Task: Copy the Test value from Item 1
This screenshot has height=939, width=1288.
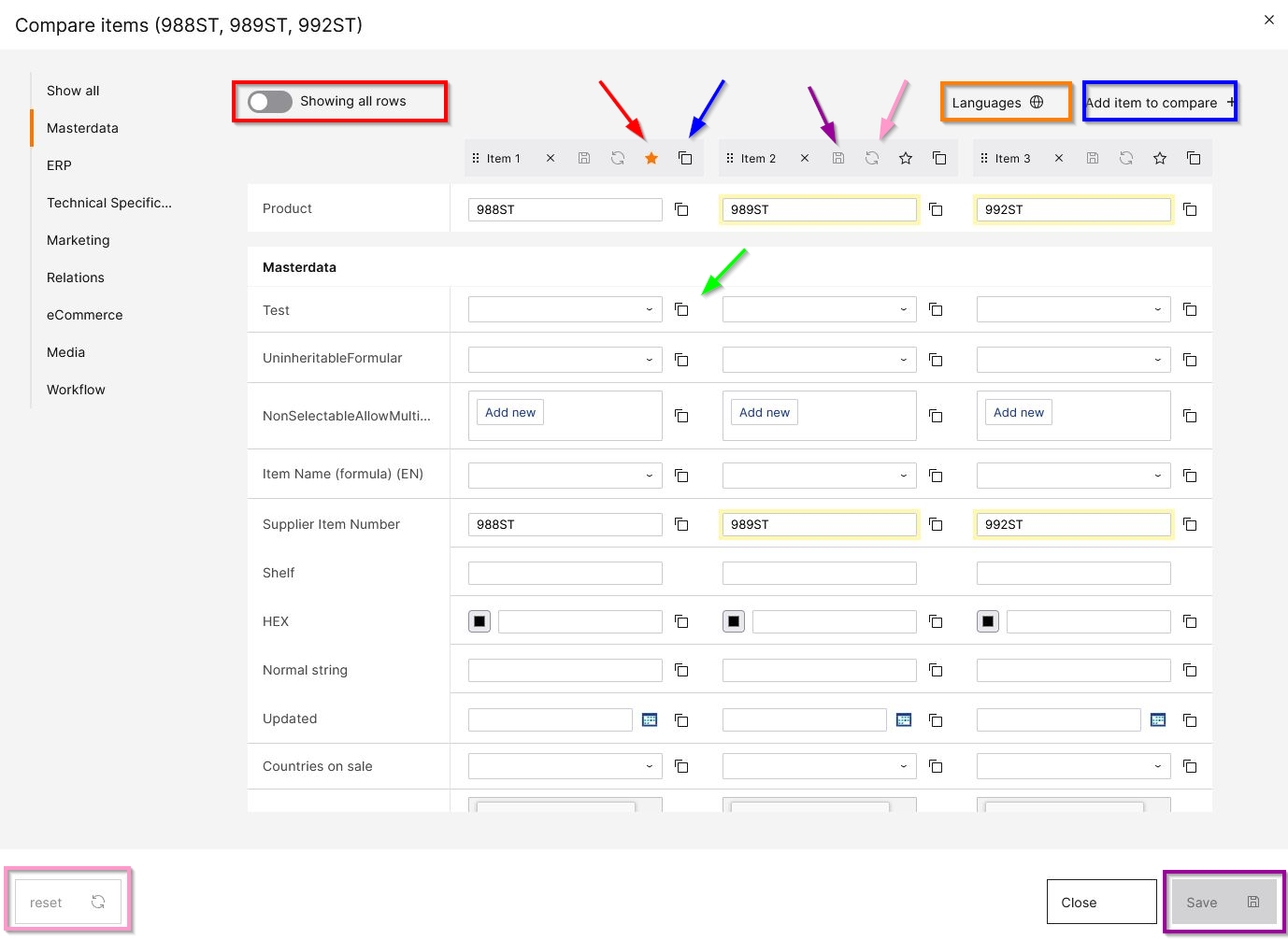Action: pos(681,309)
